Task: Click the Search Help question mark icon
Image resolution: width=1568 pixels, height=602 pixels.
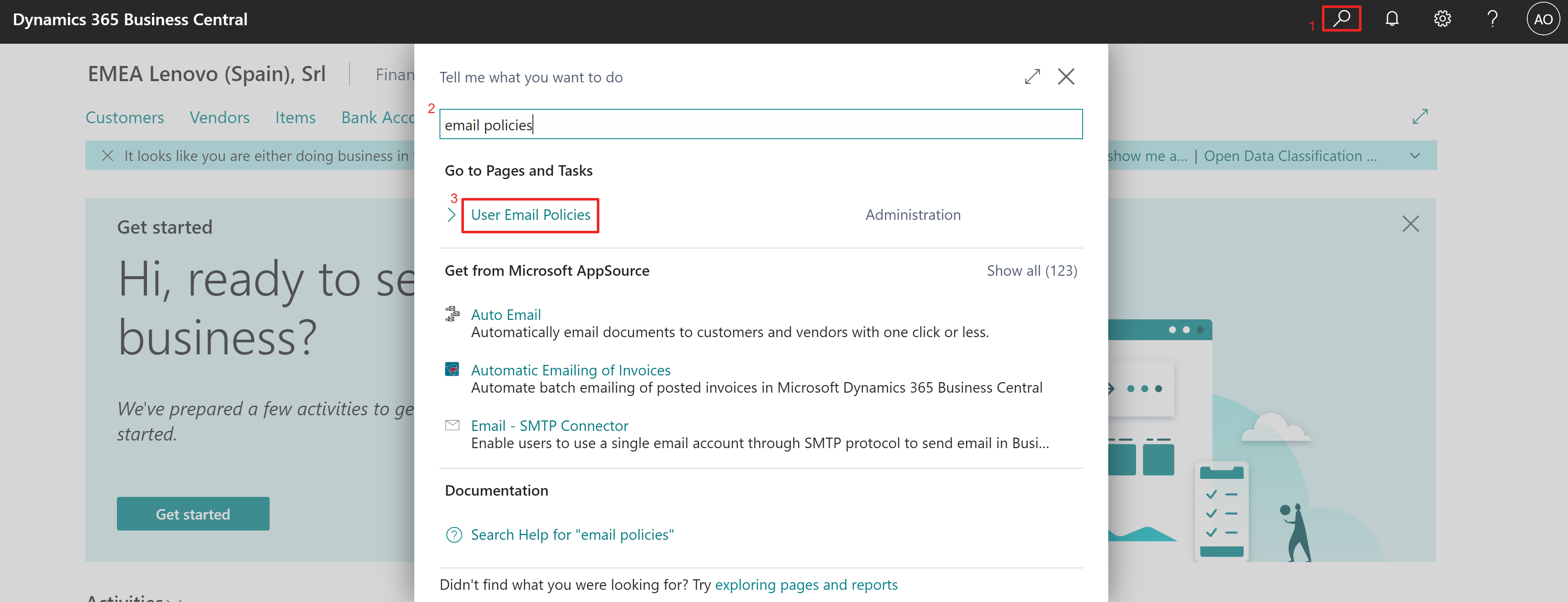Action: [x=454, y=535]
